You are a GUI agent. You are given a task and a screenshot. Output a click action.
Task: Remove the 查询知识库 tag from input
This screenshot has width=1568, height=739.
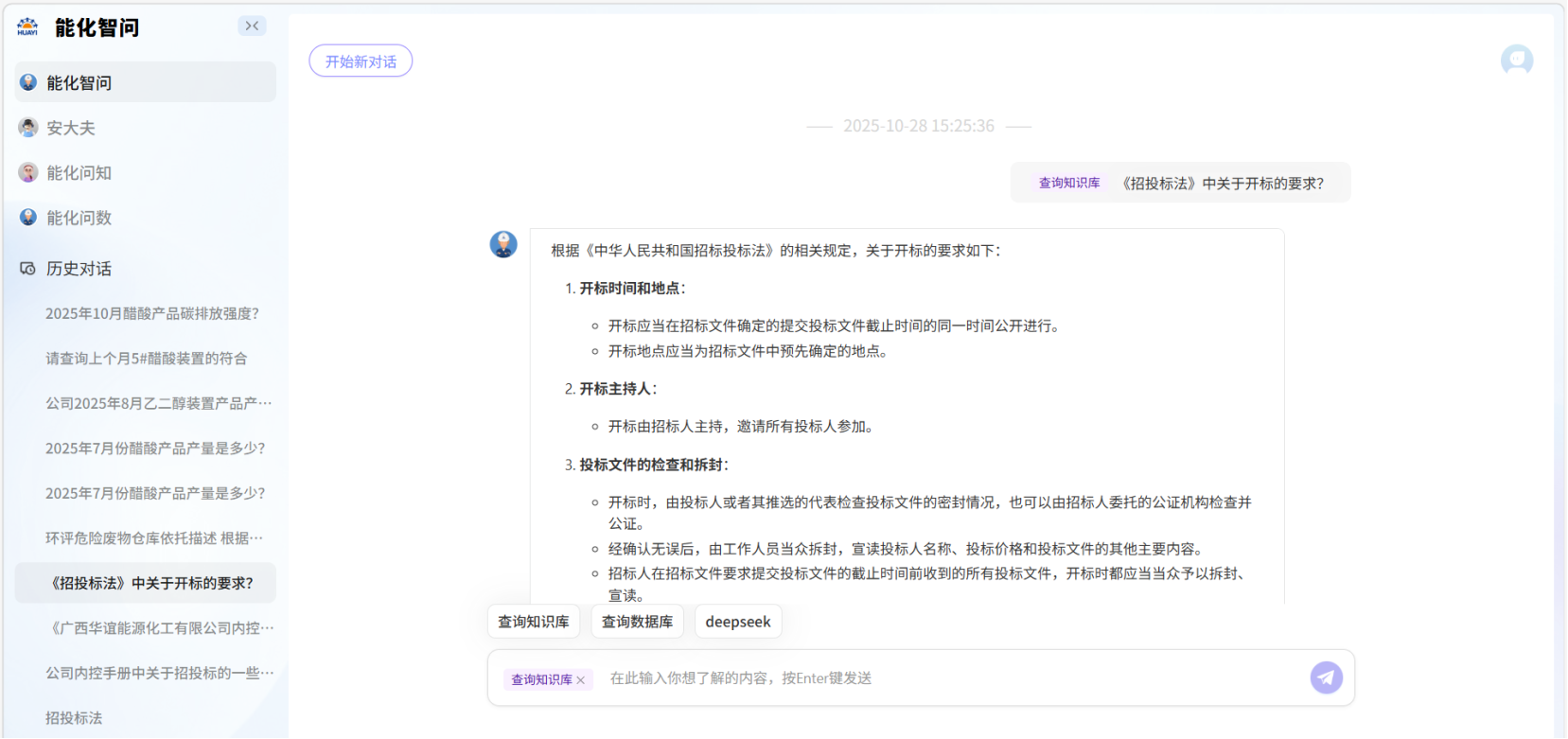pos(581,680)
